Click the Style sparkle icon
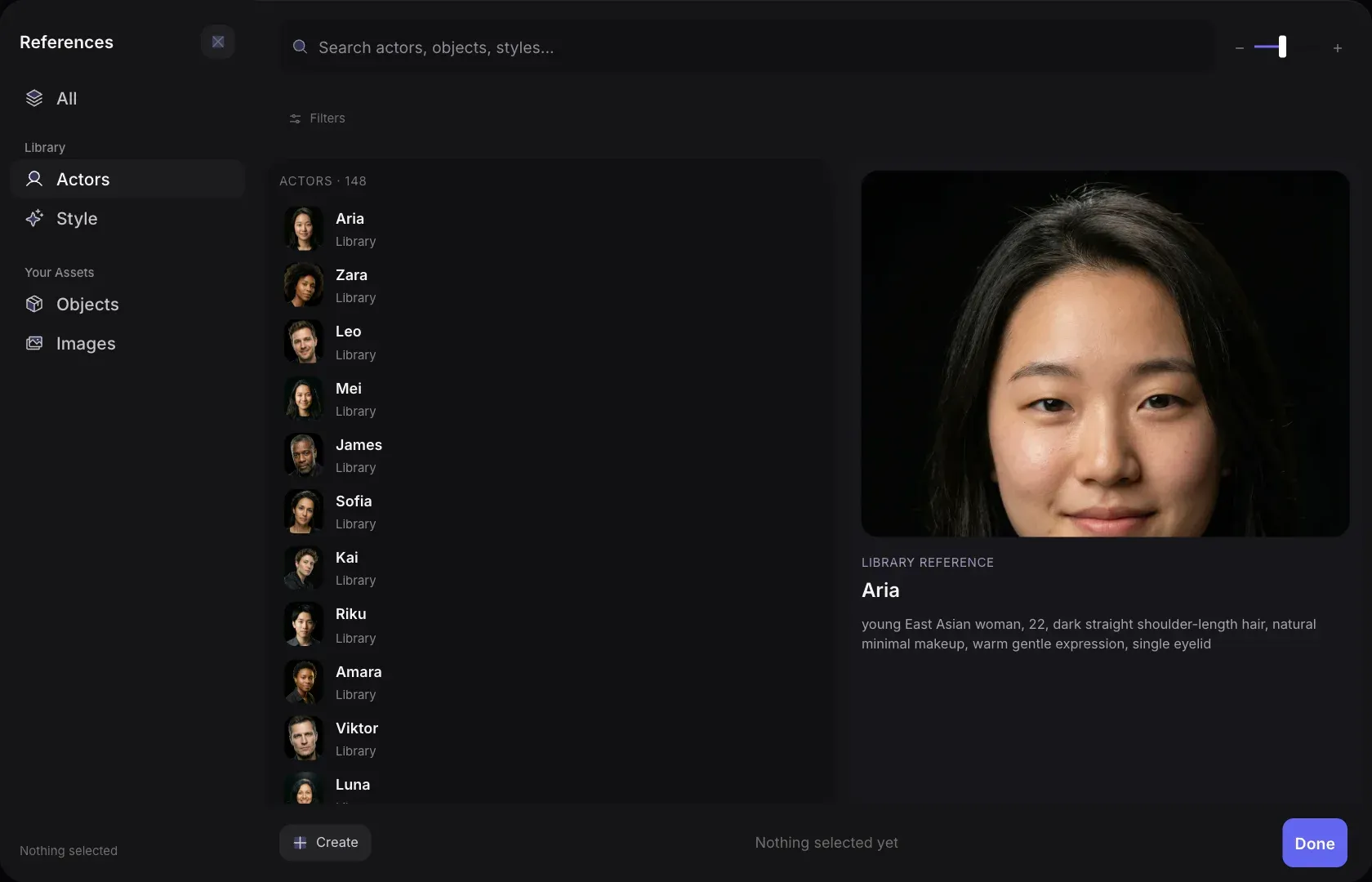Viewport: 1372px width, 882px height. click(34, 218)
